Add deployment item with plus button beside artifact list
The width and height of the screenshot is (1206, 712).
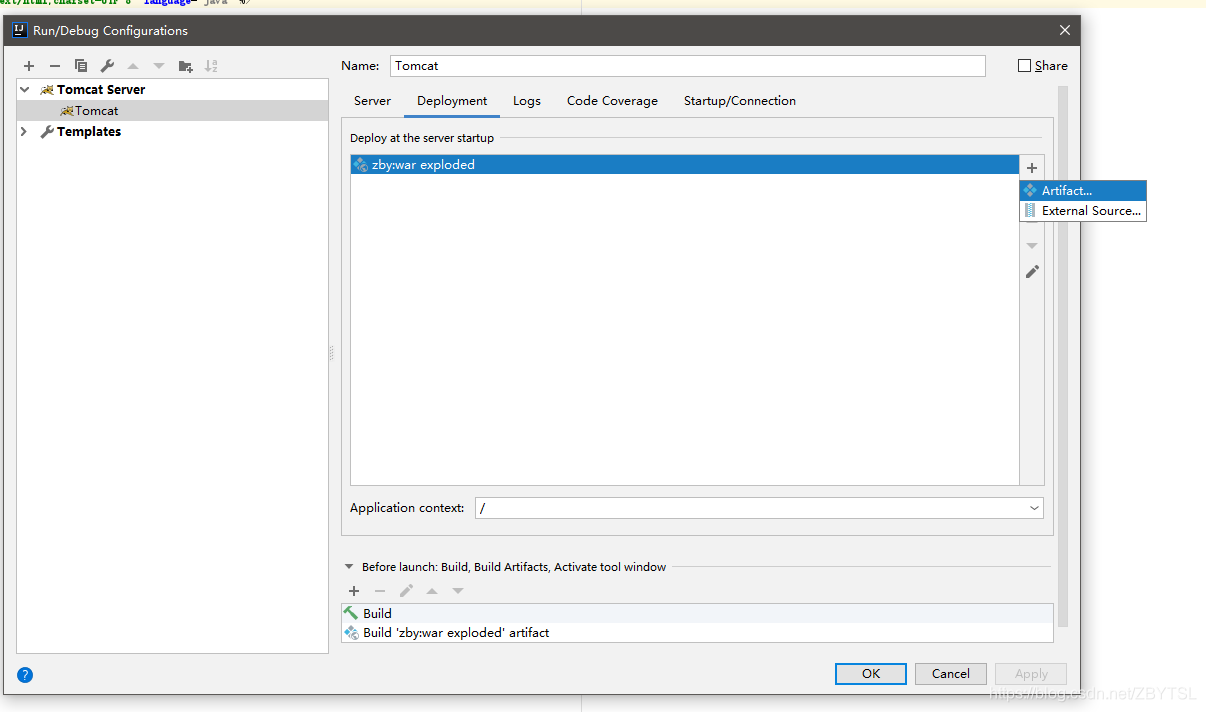pyautogui.click(x=1032, y=168)
